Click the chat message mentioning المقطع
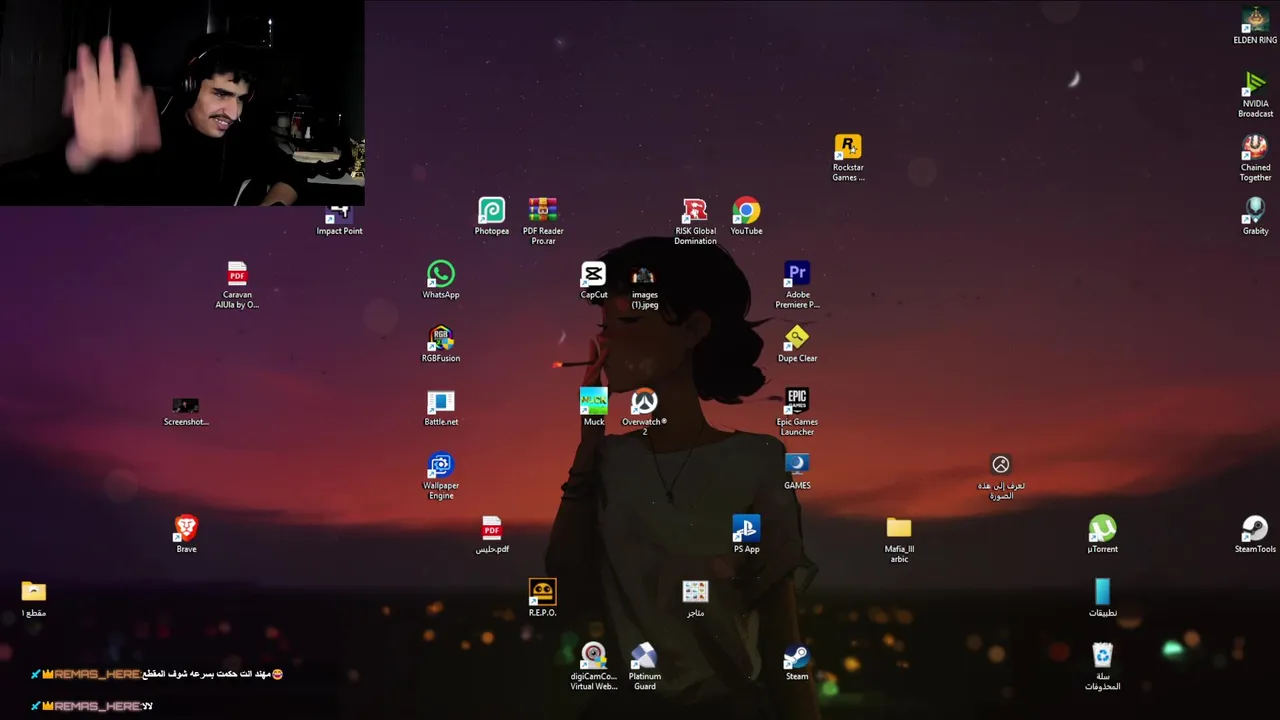This screenshot has width=1280, height=720. [157, 674]
